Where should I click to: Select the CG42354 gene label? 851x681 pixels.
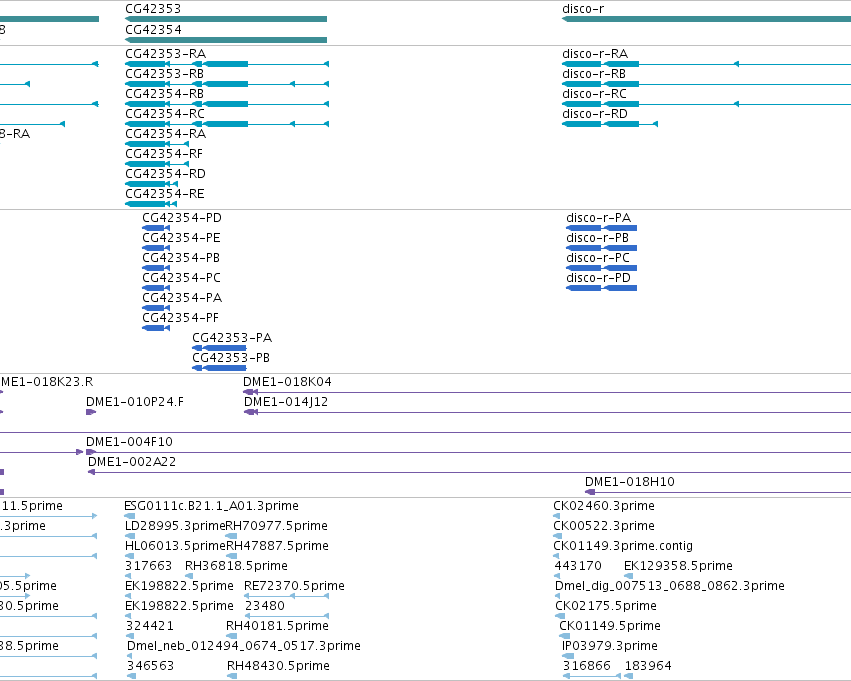coord(153,30)
